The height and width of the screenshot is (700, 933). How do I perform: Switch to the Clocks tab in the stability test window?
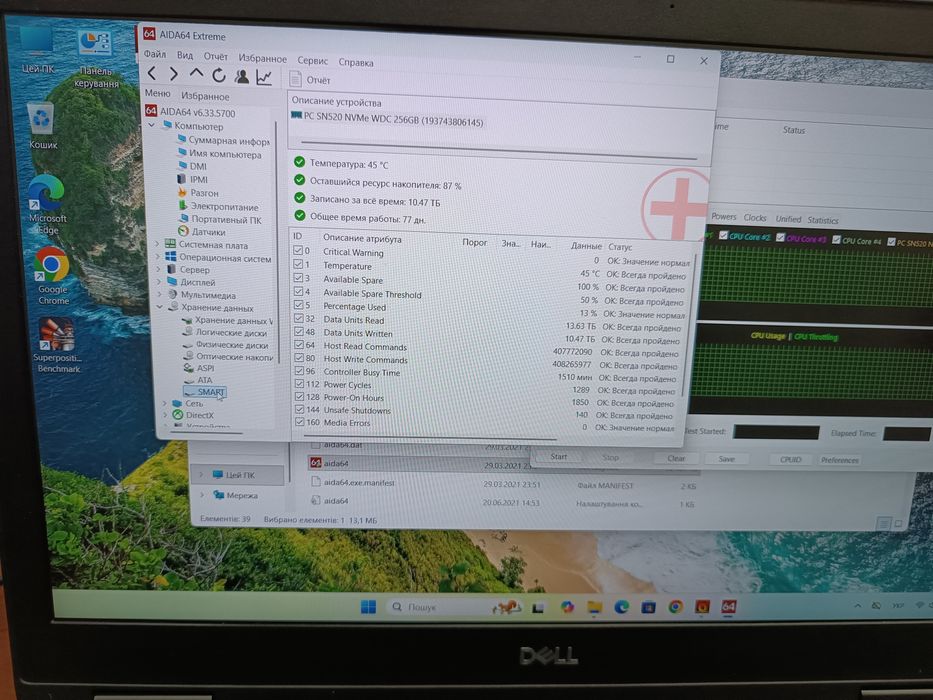[755, 218]
